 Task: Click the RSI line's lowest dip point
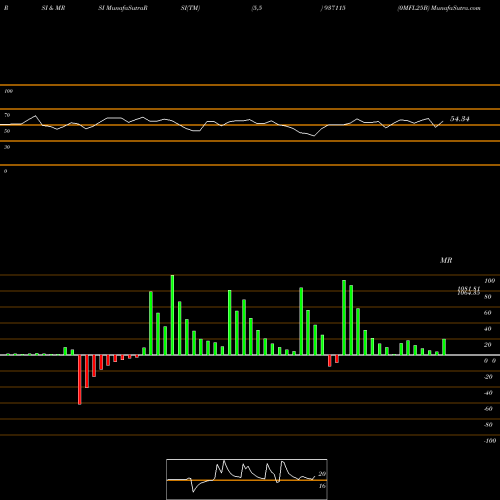[x=314, y=136]
